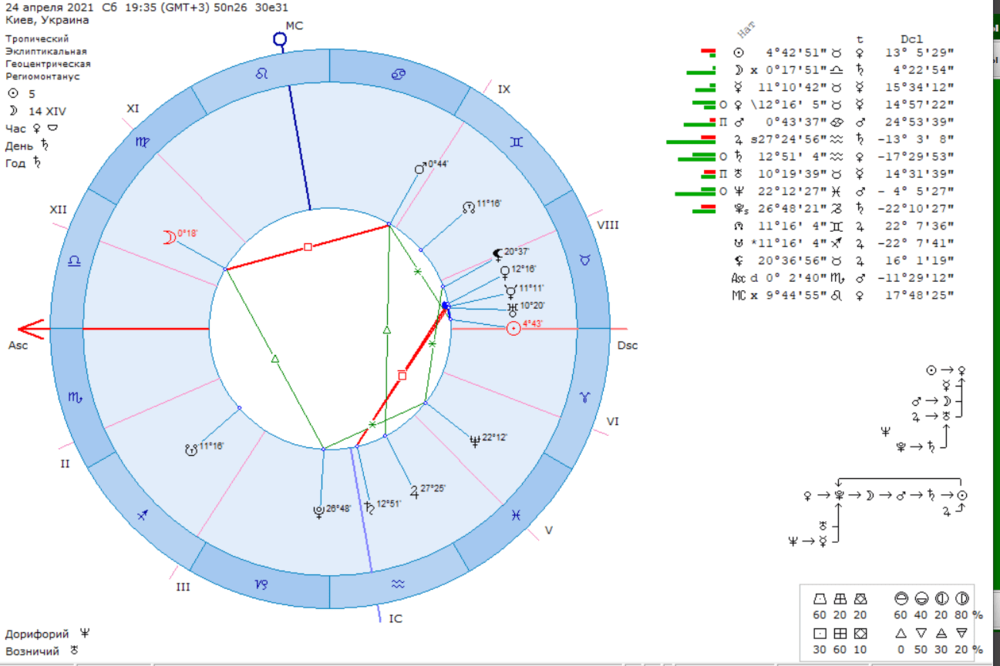Click the Sun longitude 4°42'51" in the table
Screen dimensions: 1000x666
(797, 52)
